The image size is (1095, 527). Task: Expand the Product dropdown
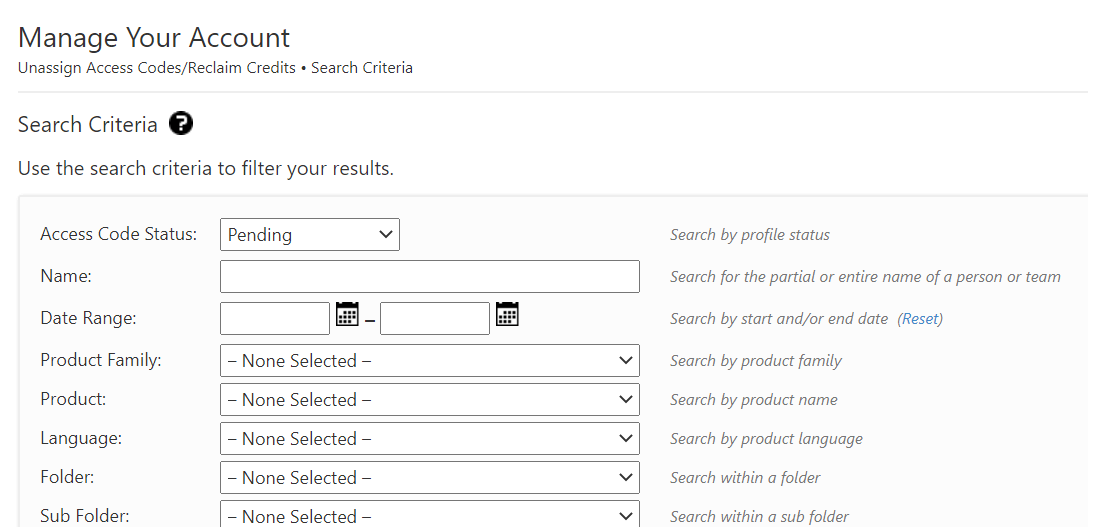pos(429,399)
